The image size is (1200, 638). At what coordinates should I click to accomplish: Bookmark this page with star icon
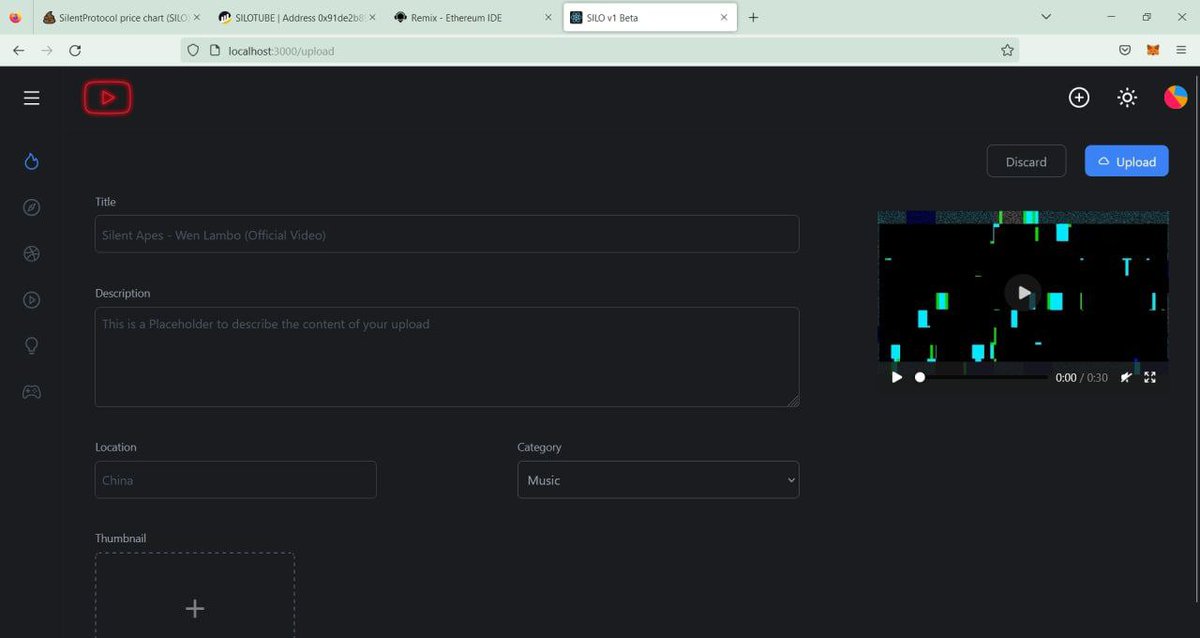pyautogui.click(x=1007, y=50)
